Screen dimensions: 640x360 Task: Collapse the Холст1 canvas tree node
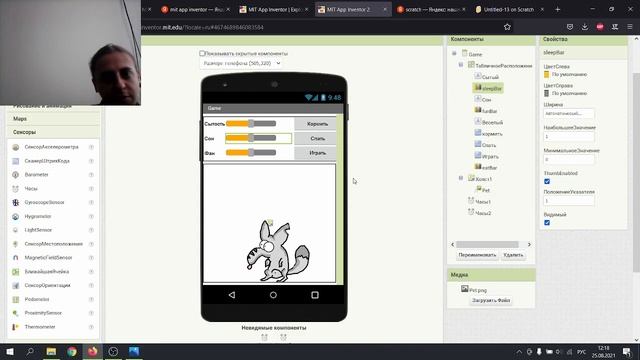pos(461,178)
